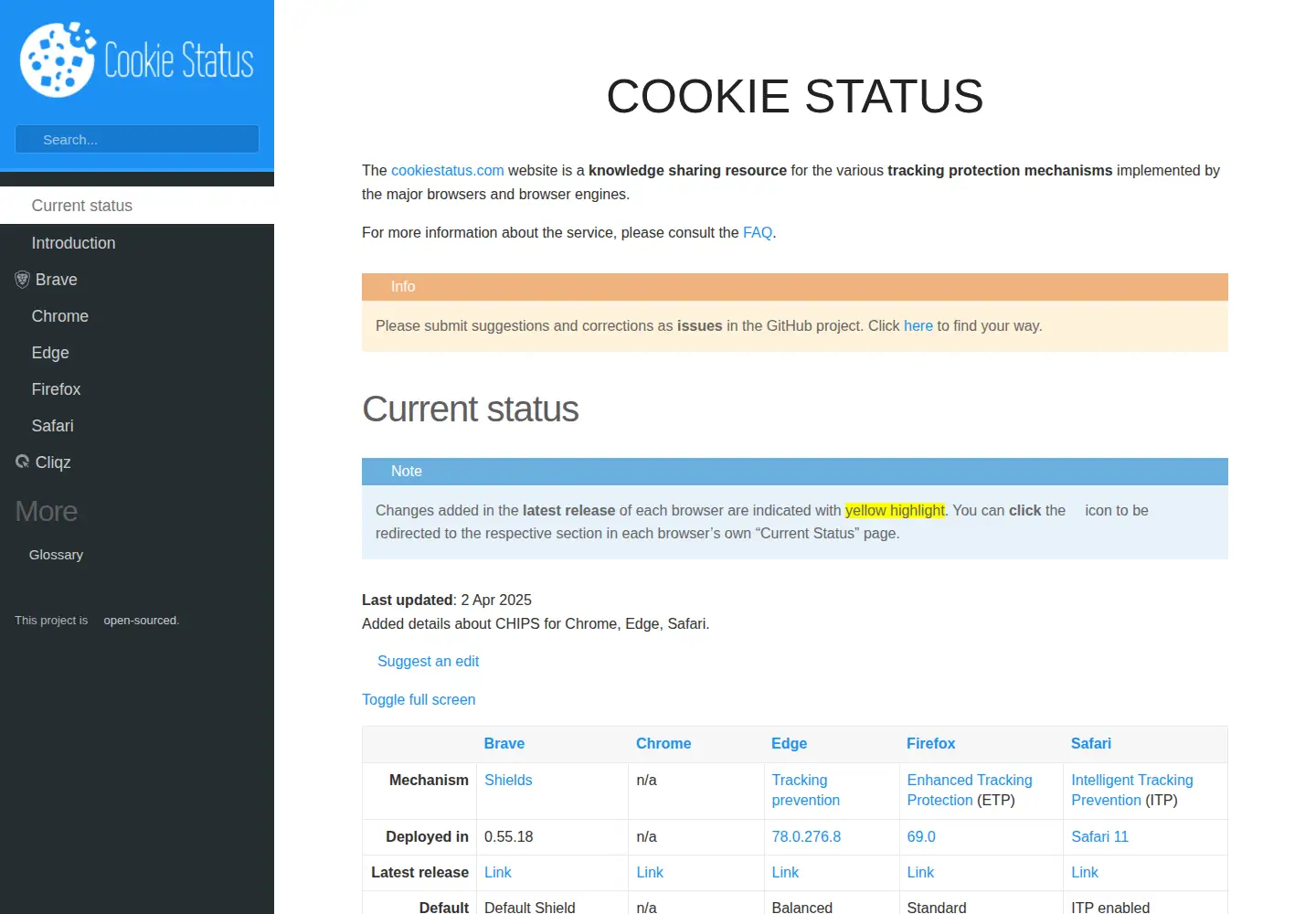This screenshot has height=914, width=1316.
Task: Click the open-sourced link
Action: tap(141, 620)
